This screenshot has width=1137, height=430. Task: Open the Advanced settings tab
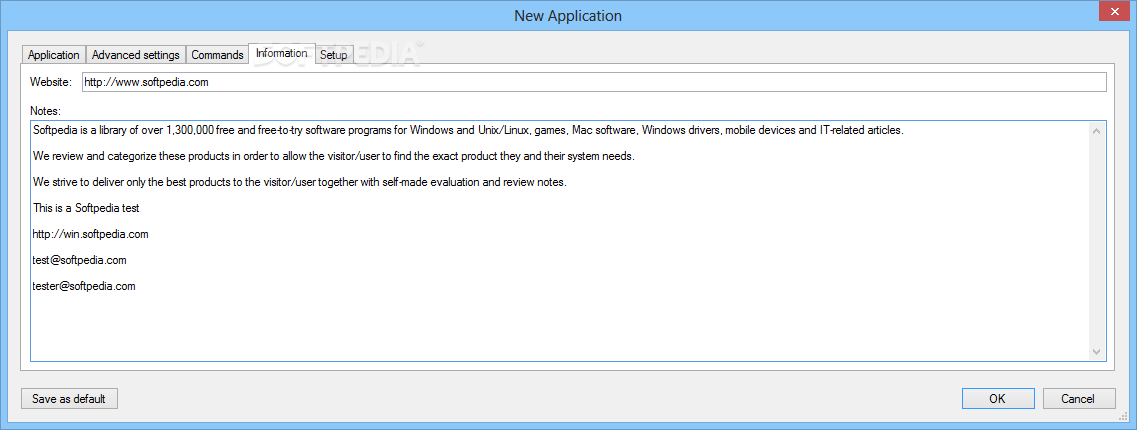[136, 55]
